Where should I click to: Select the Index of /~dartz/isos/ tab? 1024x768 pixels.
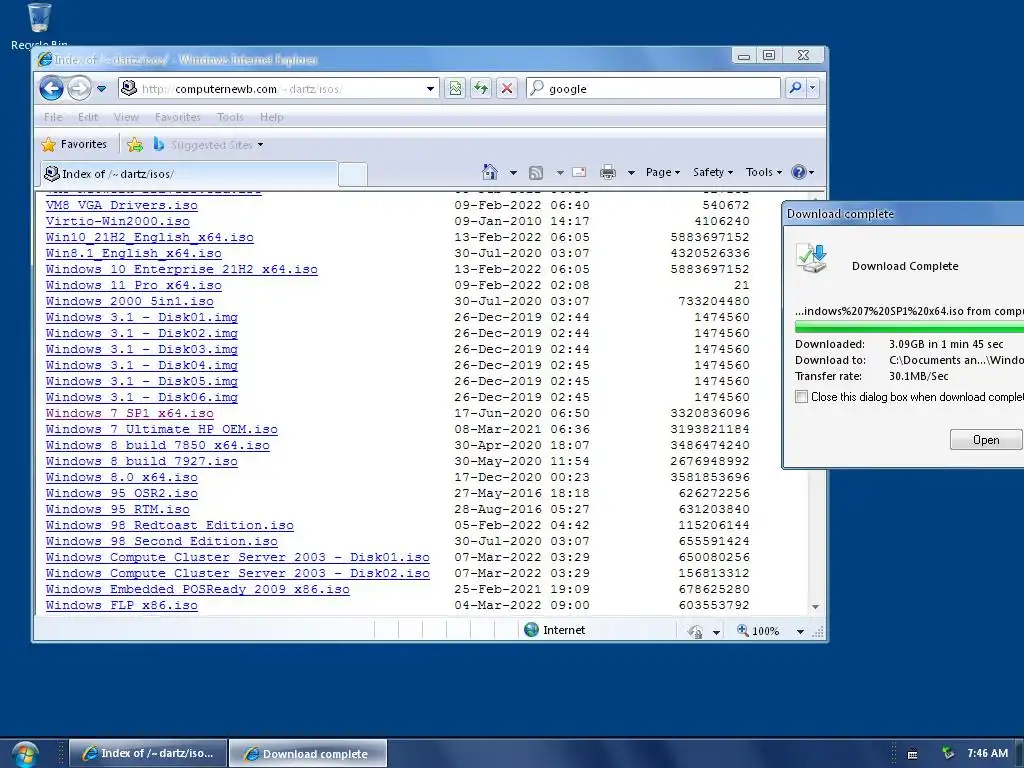click(189, 174)
